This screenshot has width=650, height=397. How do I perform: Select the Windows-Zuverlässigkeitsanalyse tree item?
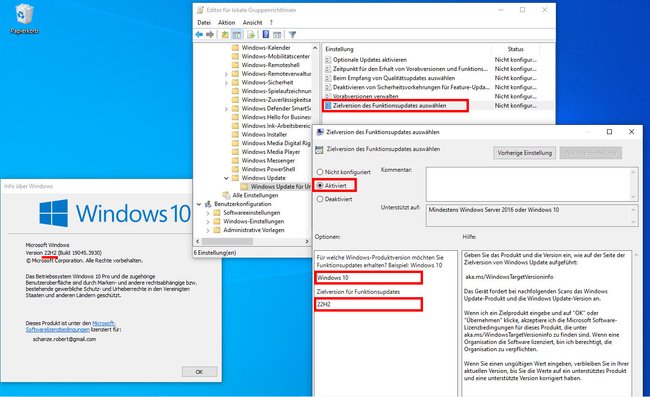(x=276, y=100)
